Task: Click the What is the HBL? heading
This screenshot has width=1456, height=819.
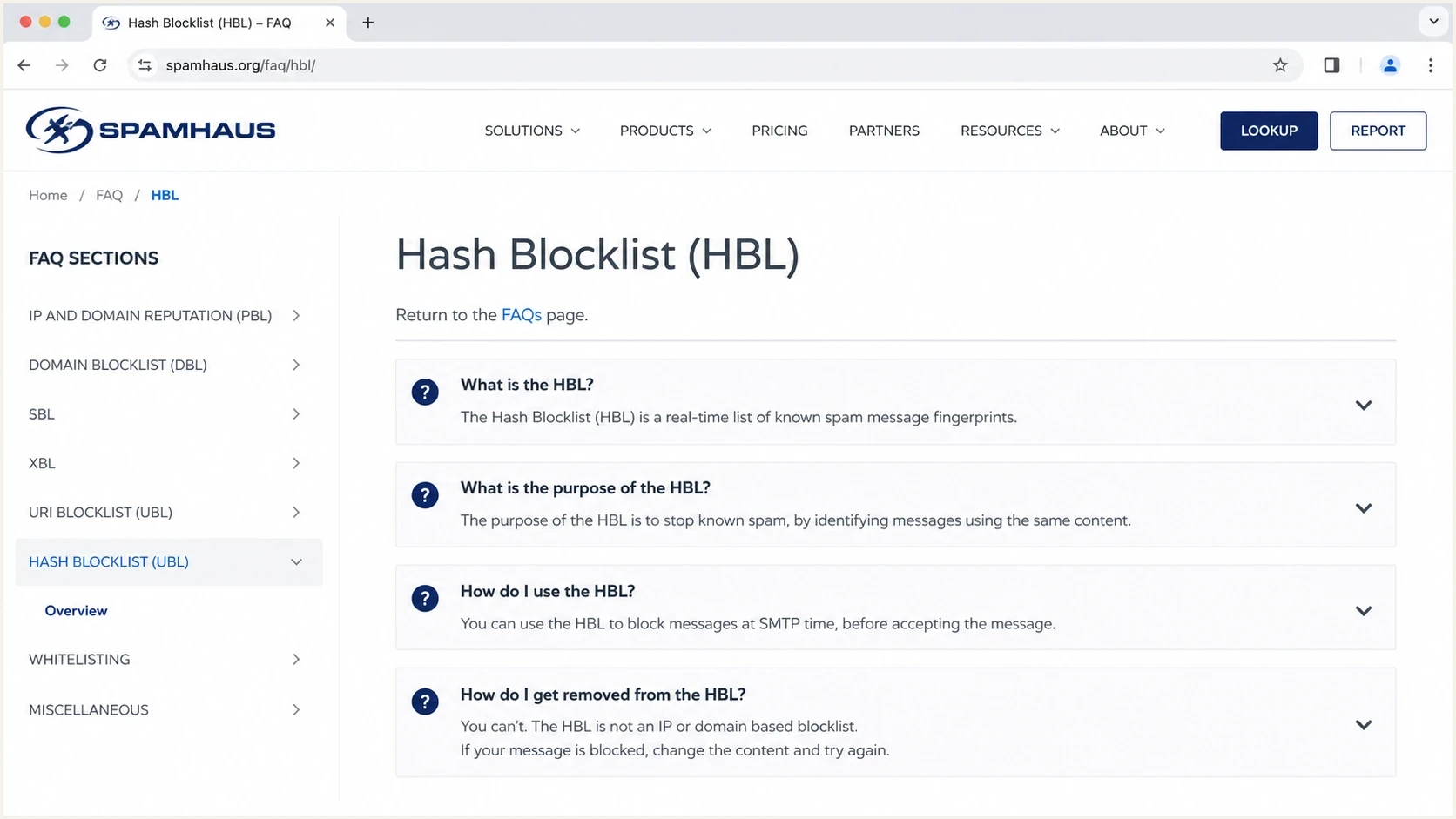Action: 527,385
